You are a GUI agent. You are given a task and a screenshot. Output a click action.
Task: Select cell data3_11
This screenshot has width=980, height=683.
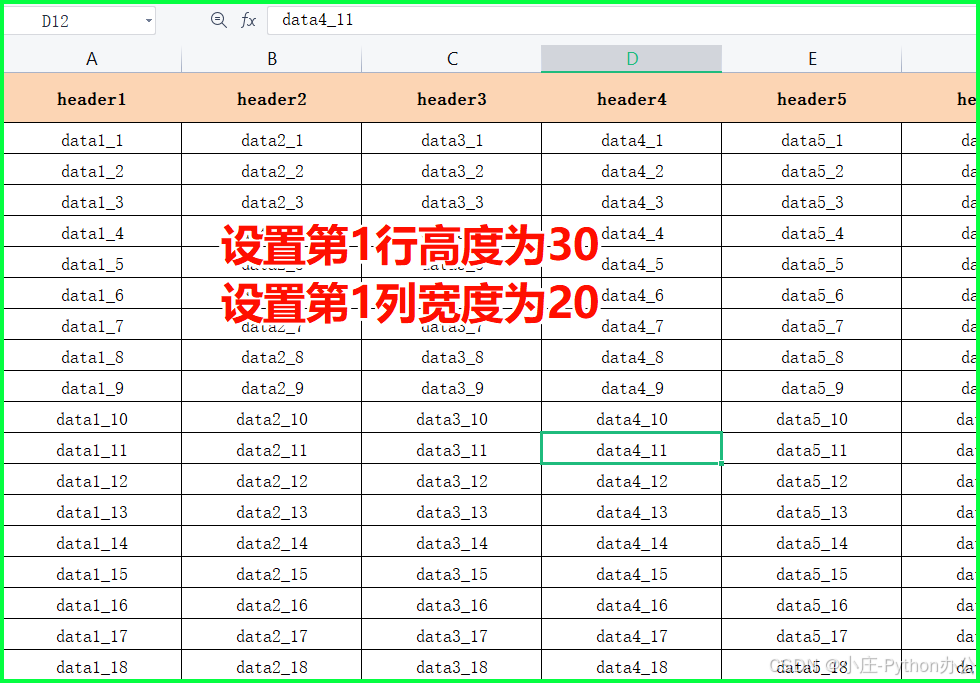452,449
